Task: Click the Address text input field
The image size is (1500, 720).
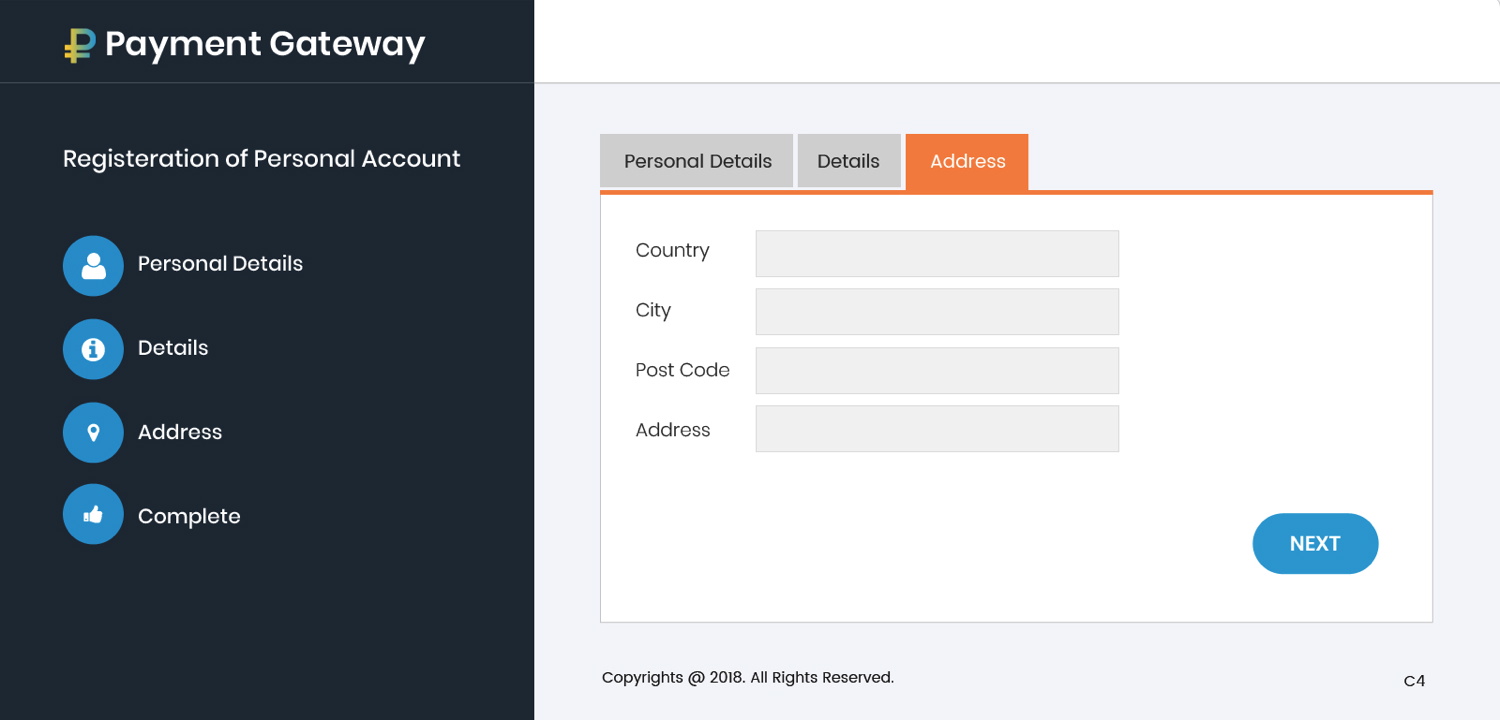Action: (937, 429)
